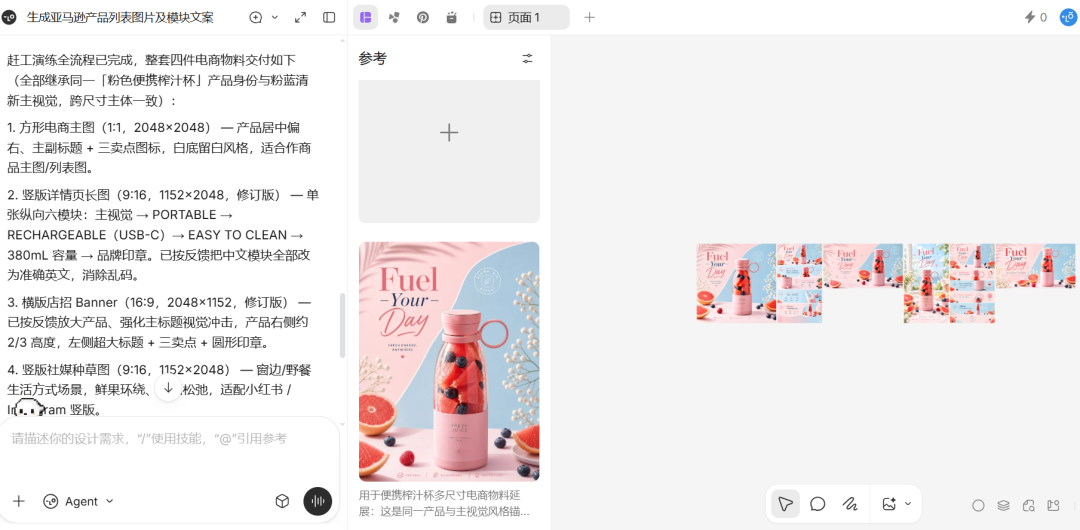
Task: Open the Pinterest panel icon
Action: pyautogui.click(x=423, y=17)
